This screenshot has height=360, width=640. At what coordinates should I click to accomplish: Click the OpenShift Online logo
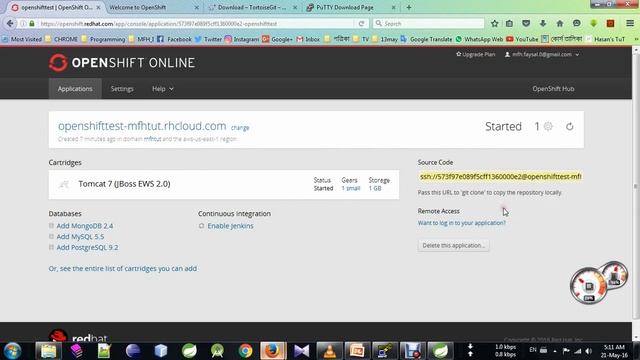[x=122, y=62]
